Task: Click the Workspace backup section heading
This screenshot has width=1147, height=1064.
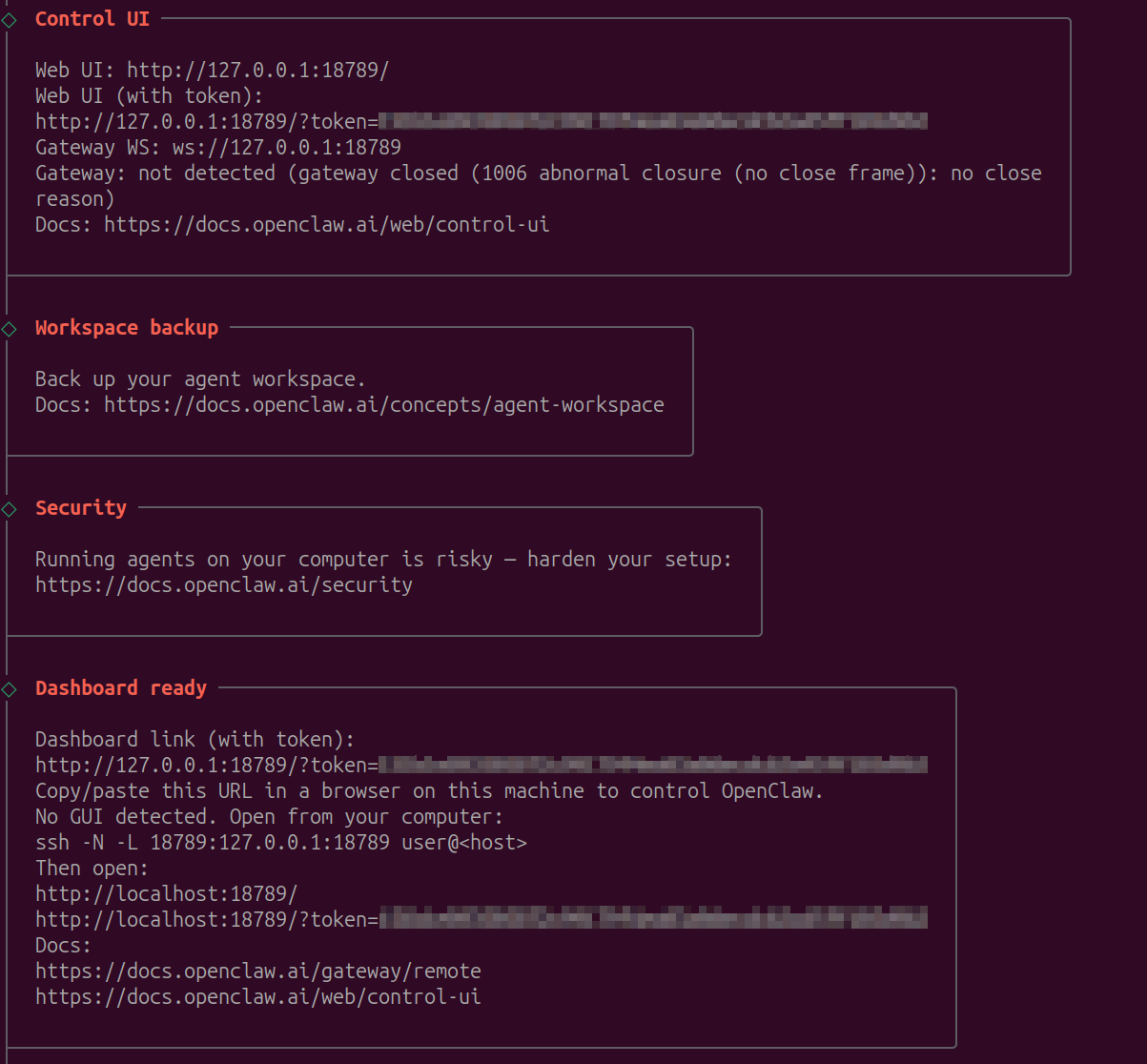Action: tap(127, 328)
